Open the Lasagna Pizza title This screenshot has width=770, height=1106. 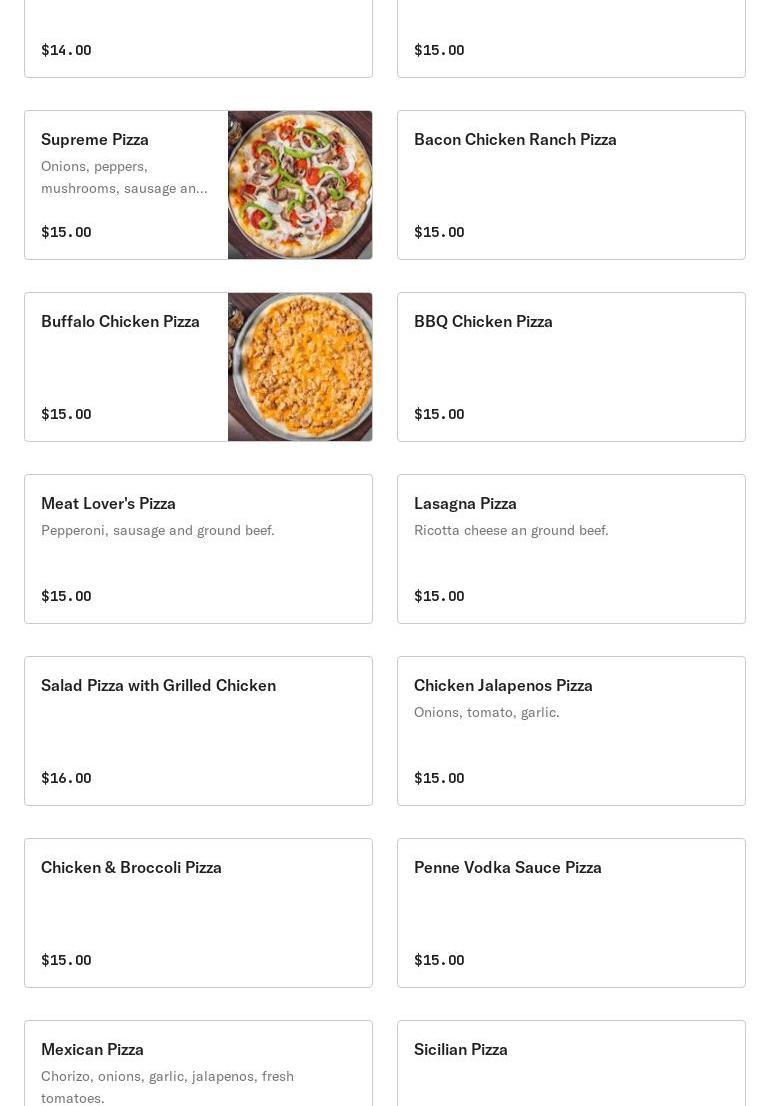pyautogui.click(x=465, y=503)
